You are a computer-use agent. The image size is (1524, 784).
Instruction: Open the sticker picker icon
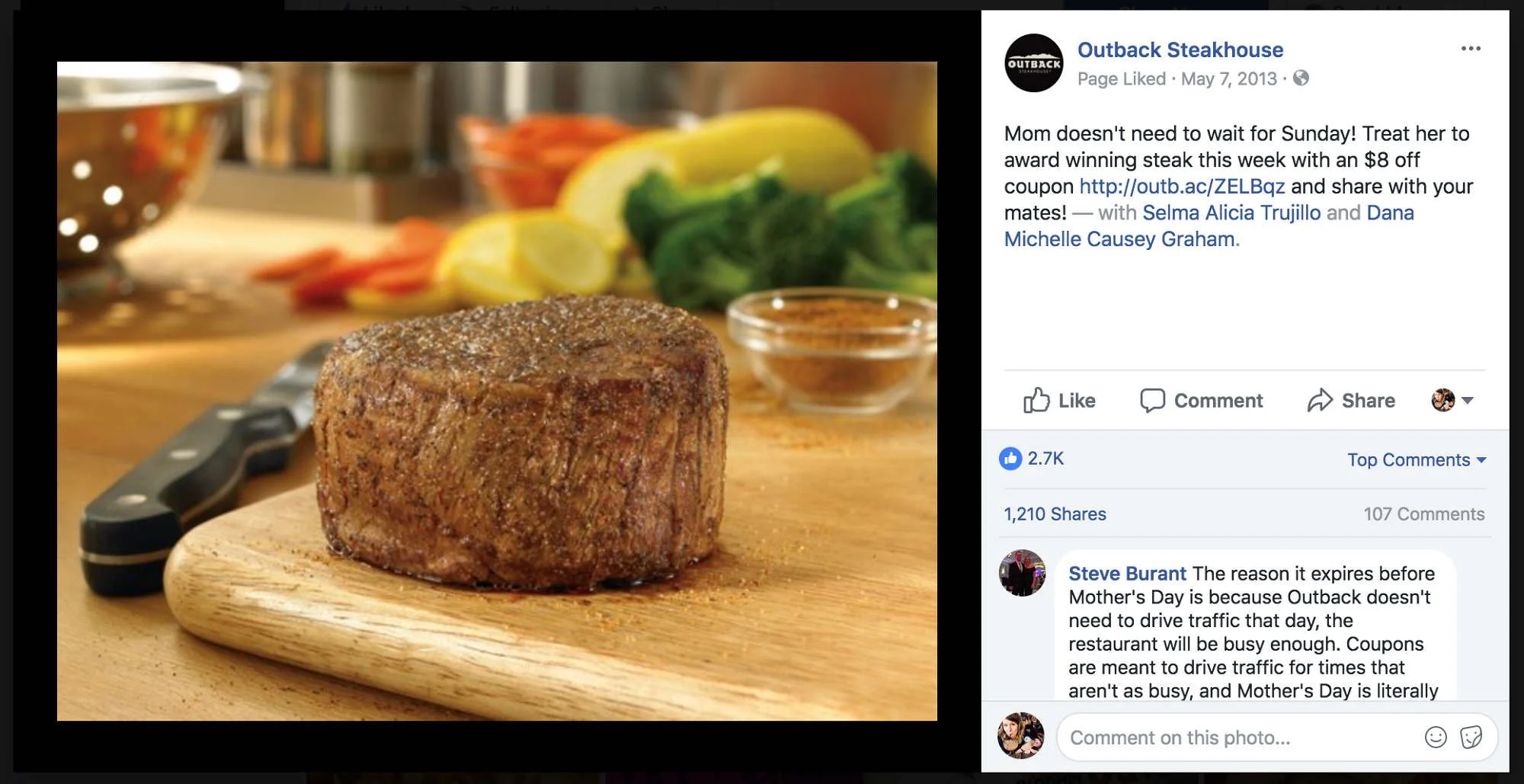pos(1471,737)
